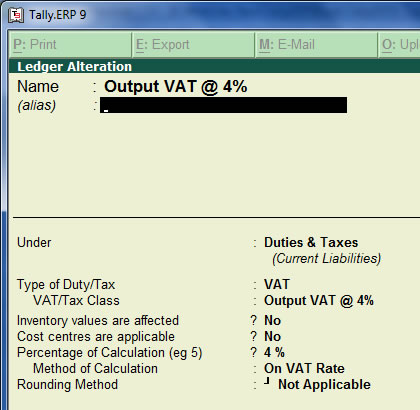Change Method of Calculation On VAT Rate

[x=304, y=368]
